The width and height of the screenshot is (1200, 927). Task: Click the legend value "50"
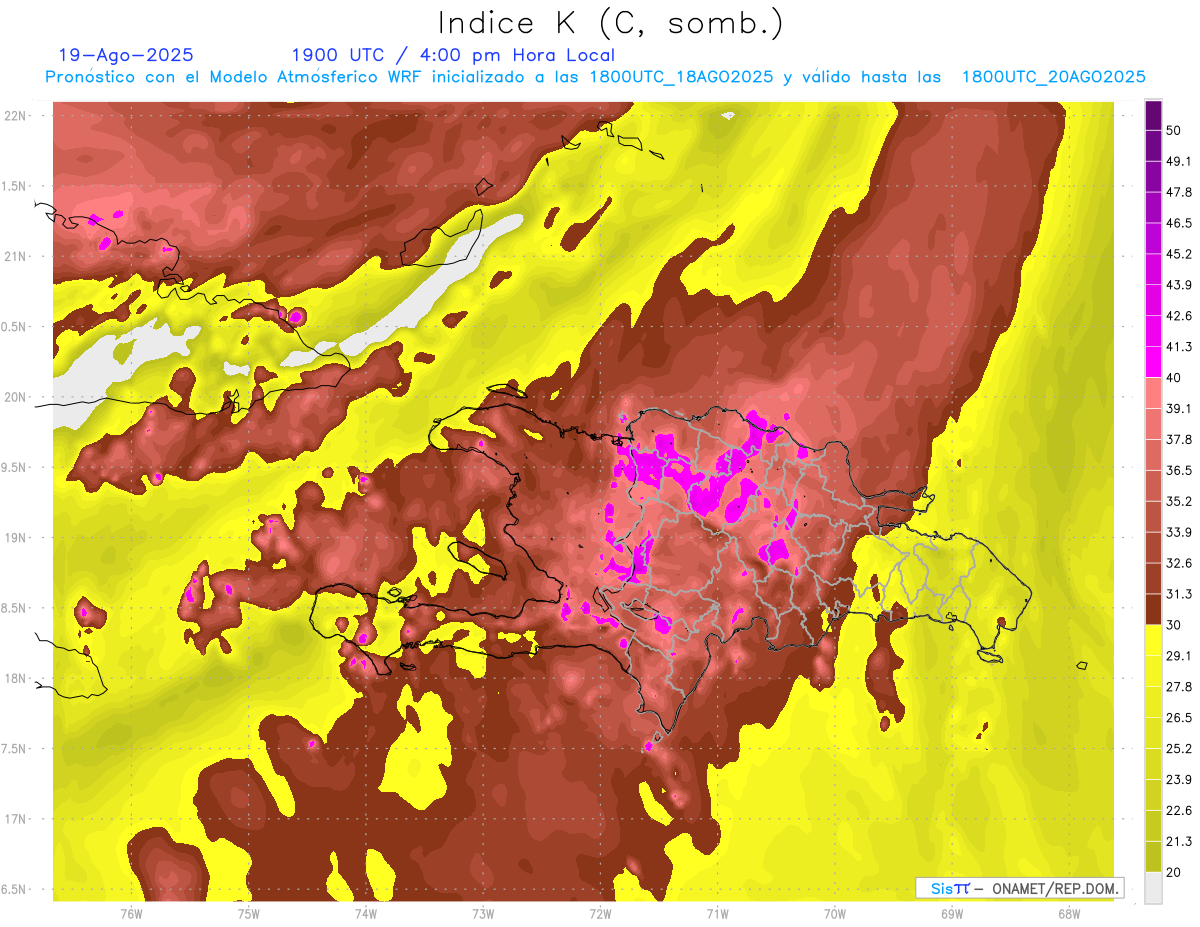(1175, 131)
